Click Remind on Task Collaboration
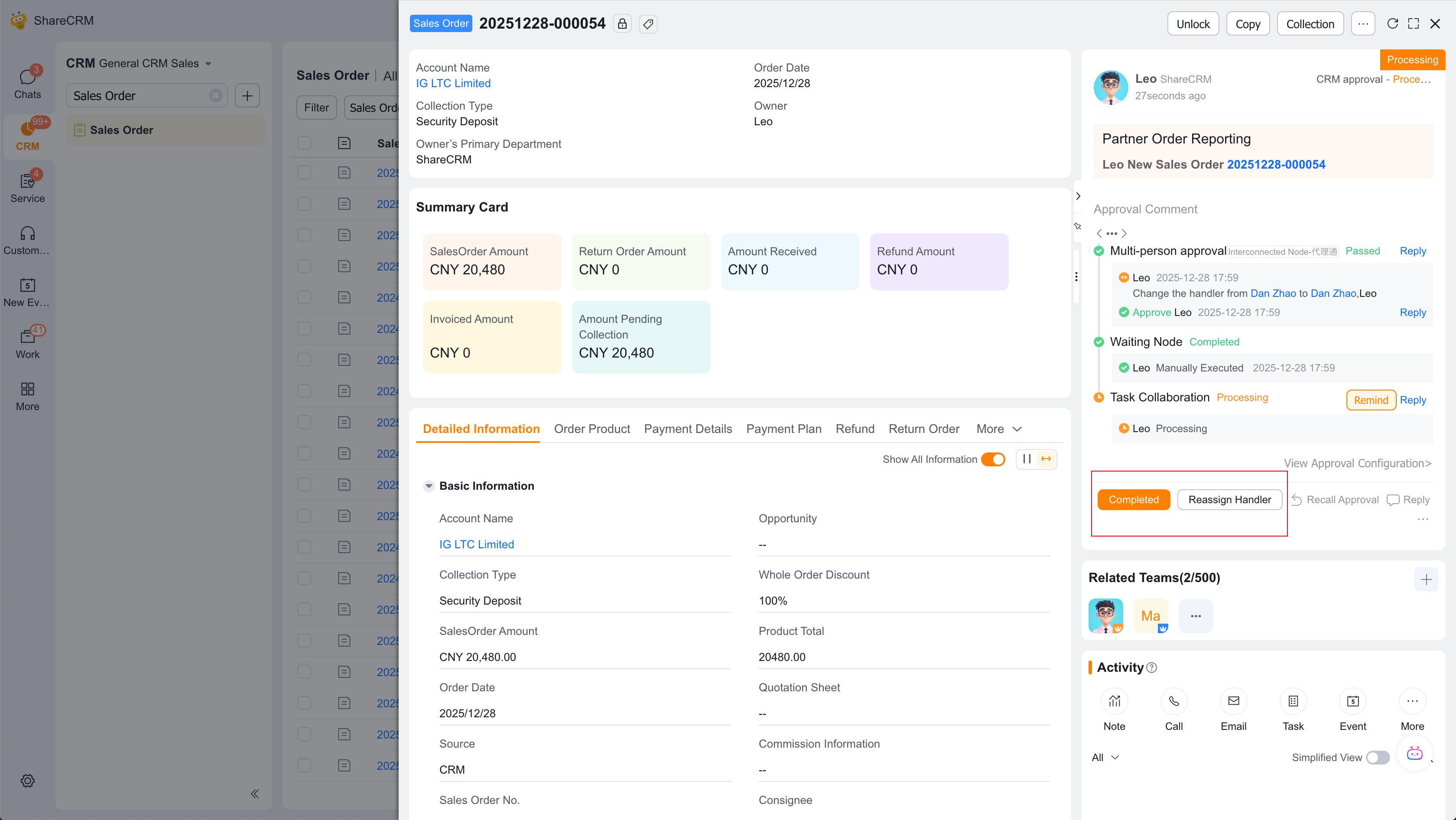The height and width of the screenshot is (820, 1456). coord(1371,400)
